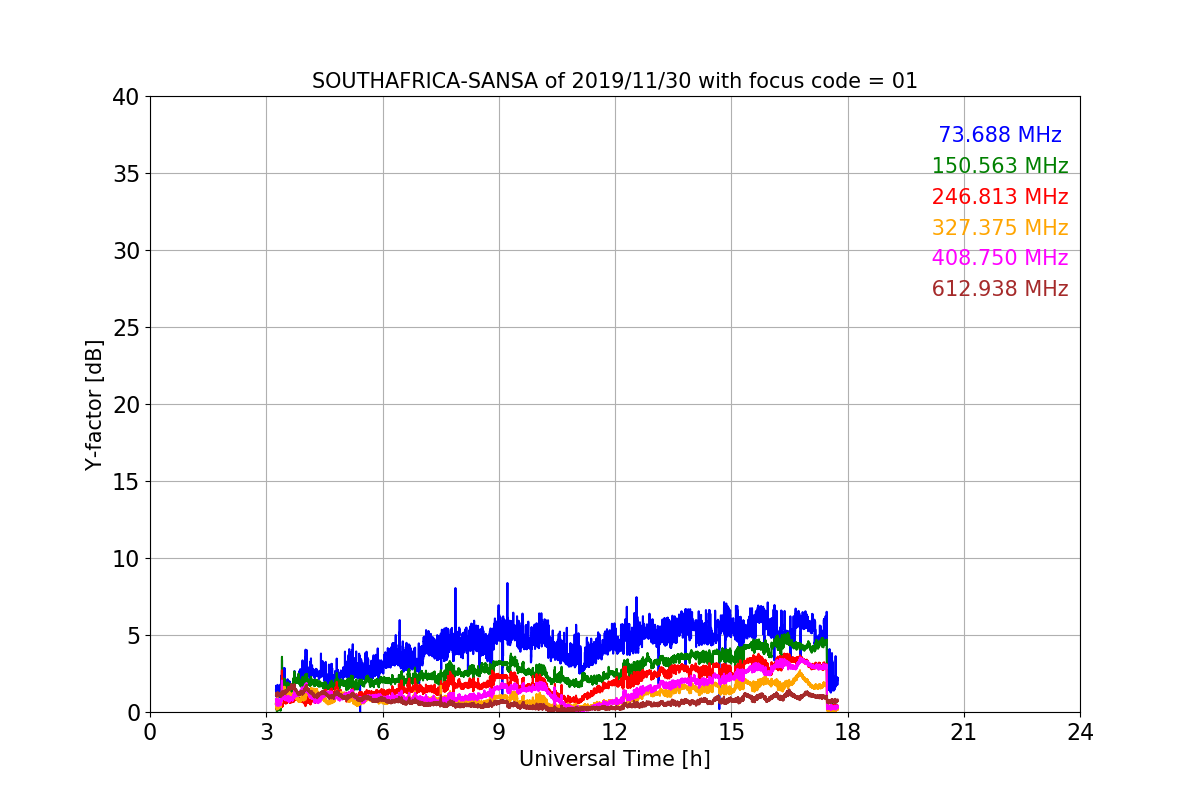
Task: Select the 246.813 MHz legend label
Action: click(1000, 197)
